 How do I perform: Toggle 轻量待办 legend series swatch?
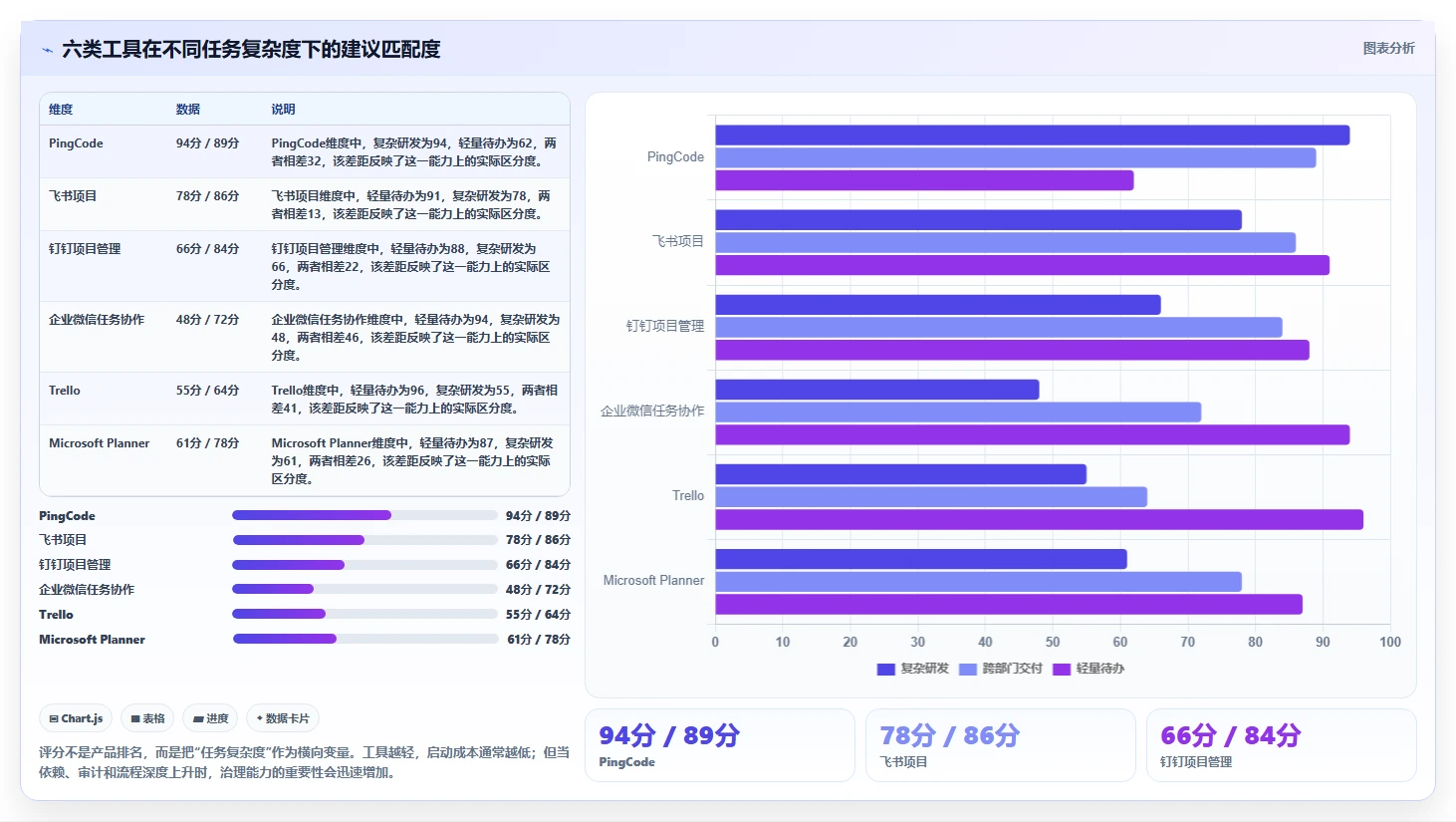[1061, 669]
